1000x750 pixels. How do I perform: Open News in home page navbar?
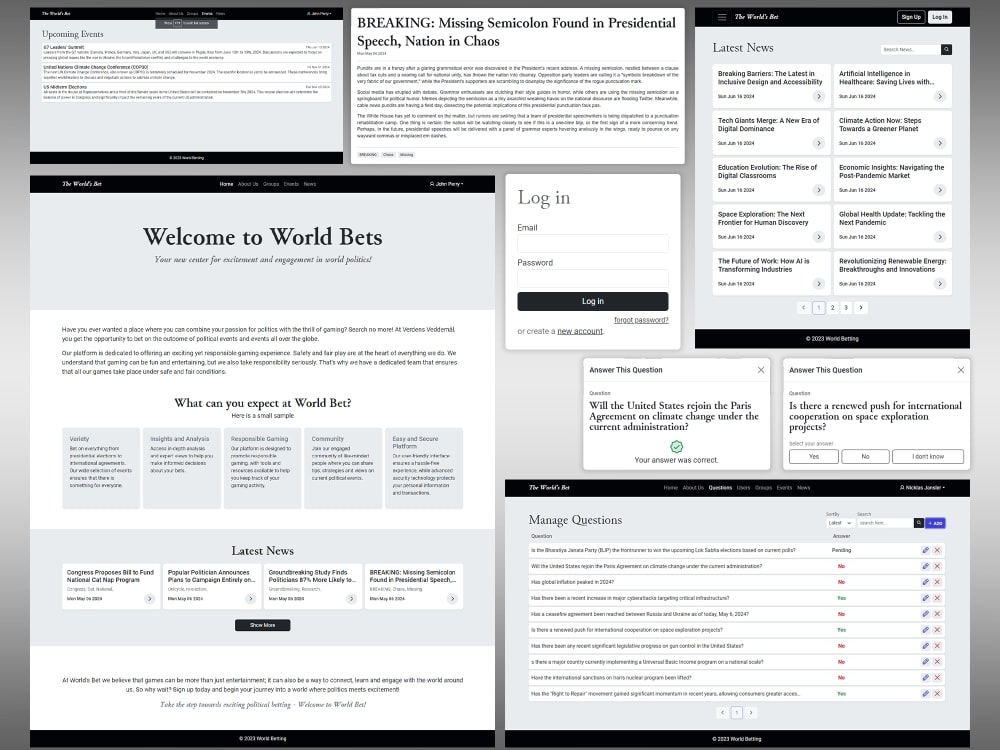310,184
